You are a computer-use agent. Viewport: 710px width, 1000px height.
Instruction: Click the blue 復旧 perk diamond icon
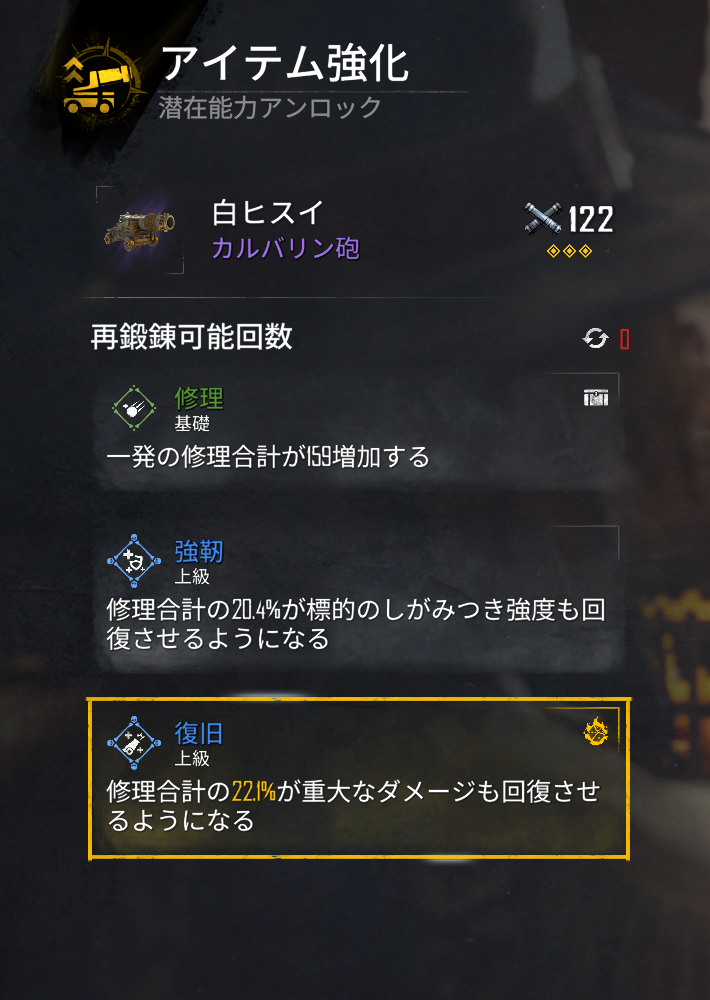click(x=134, y=743)
